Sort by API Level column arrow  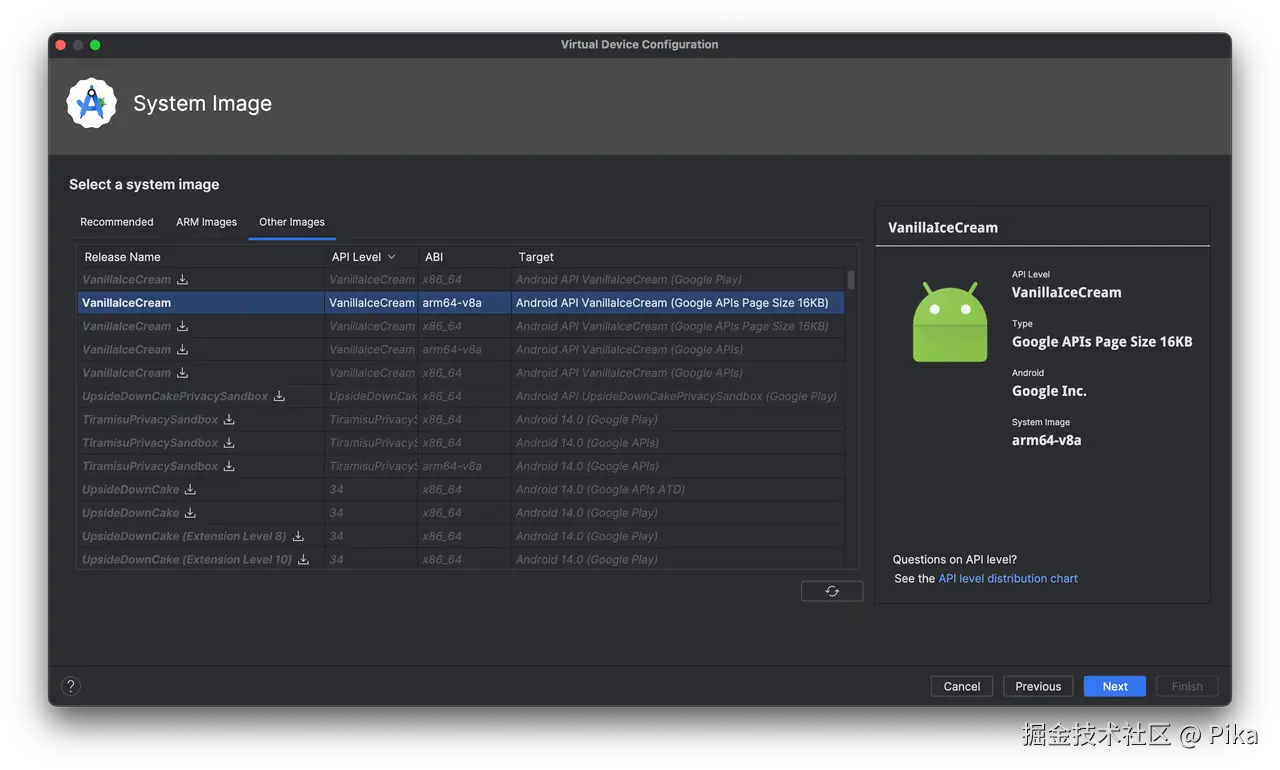391,257
